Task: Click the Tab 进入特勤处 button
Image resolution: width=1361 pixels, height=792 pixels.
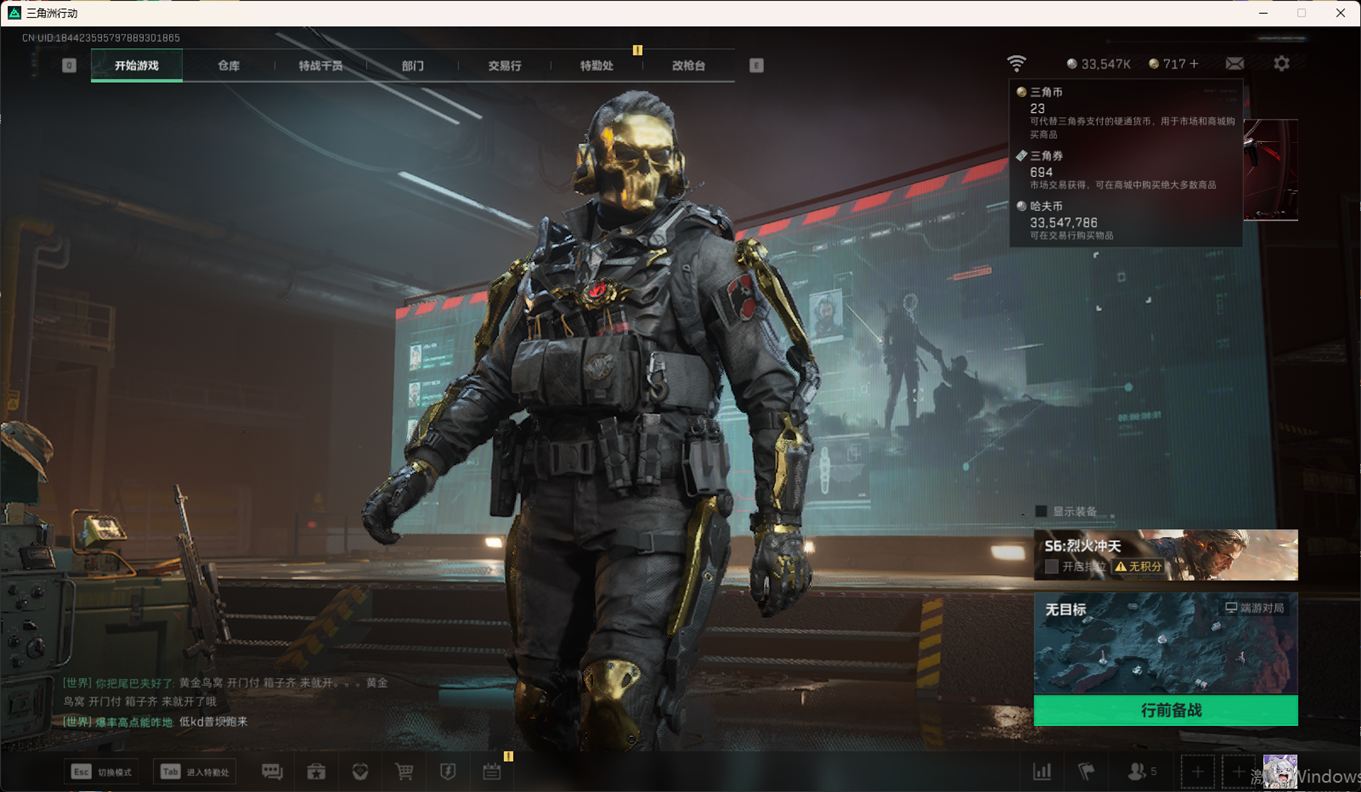Action: click(195, 772)
